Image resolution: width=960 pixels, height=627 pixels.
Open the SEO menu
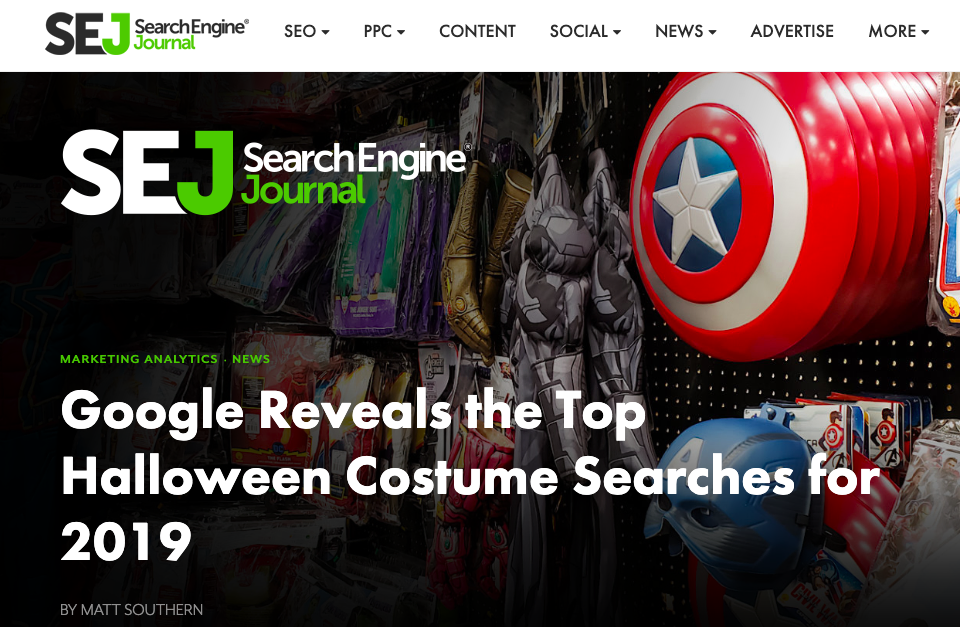coord(306,31)
